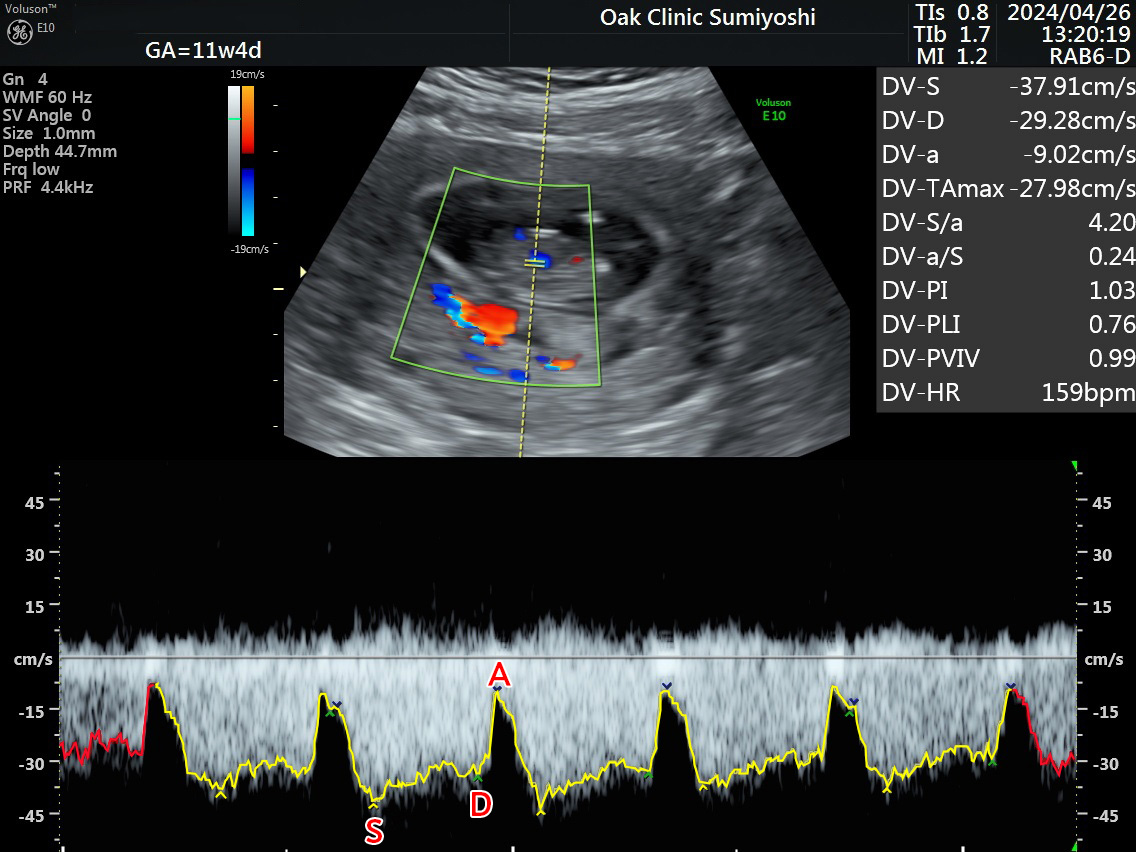Image resolution: width=1136 pixels, height=852 pixels.
Task: Click the GA=11w4d gestational age label
Action: click(204, 51)
